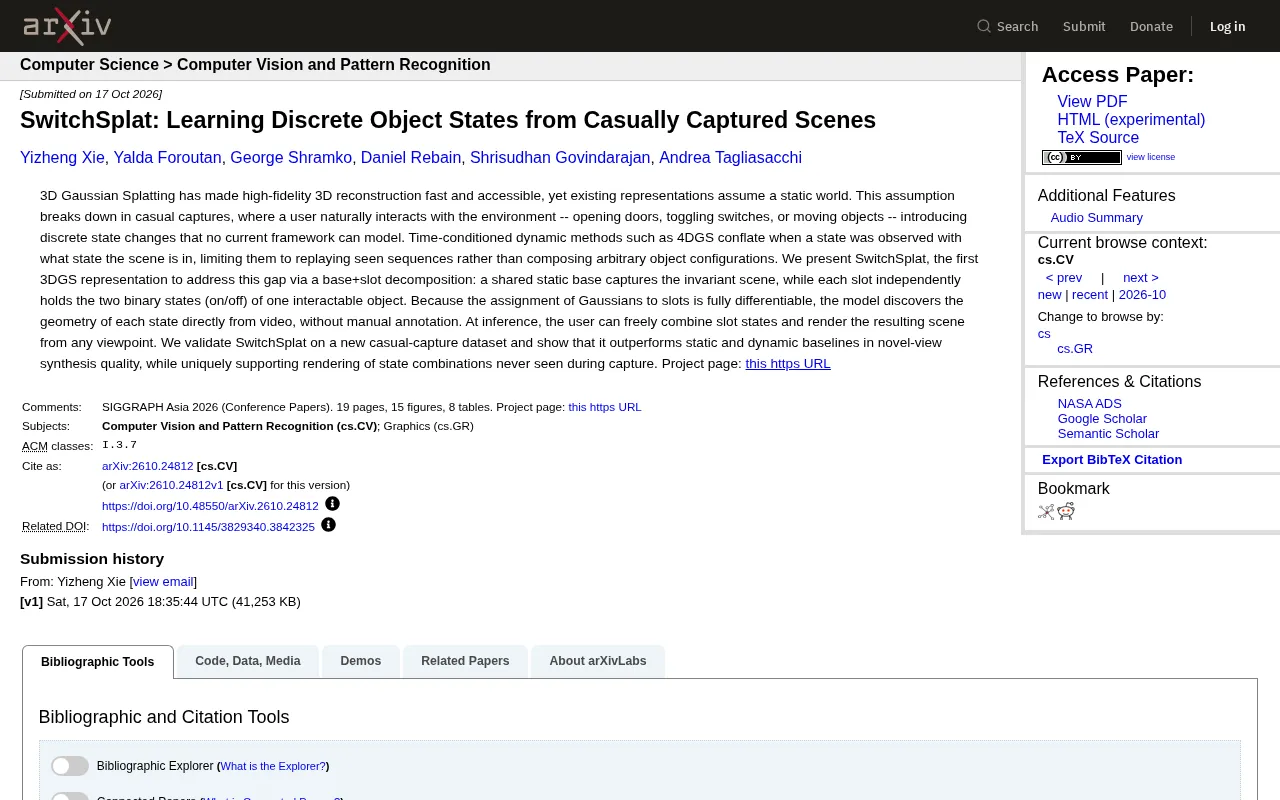Click Donate in the header
Viewport: 1280px width, 800px height.
pos(1151,26)
